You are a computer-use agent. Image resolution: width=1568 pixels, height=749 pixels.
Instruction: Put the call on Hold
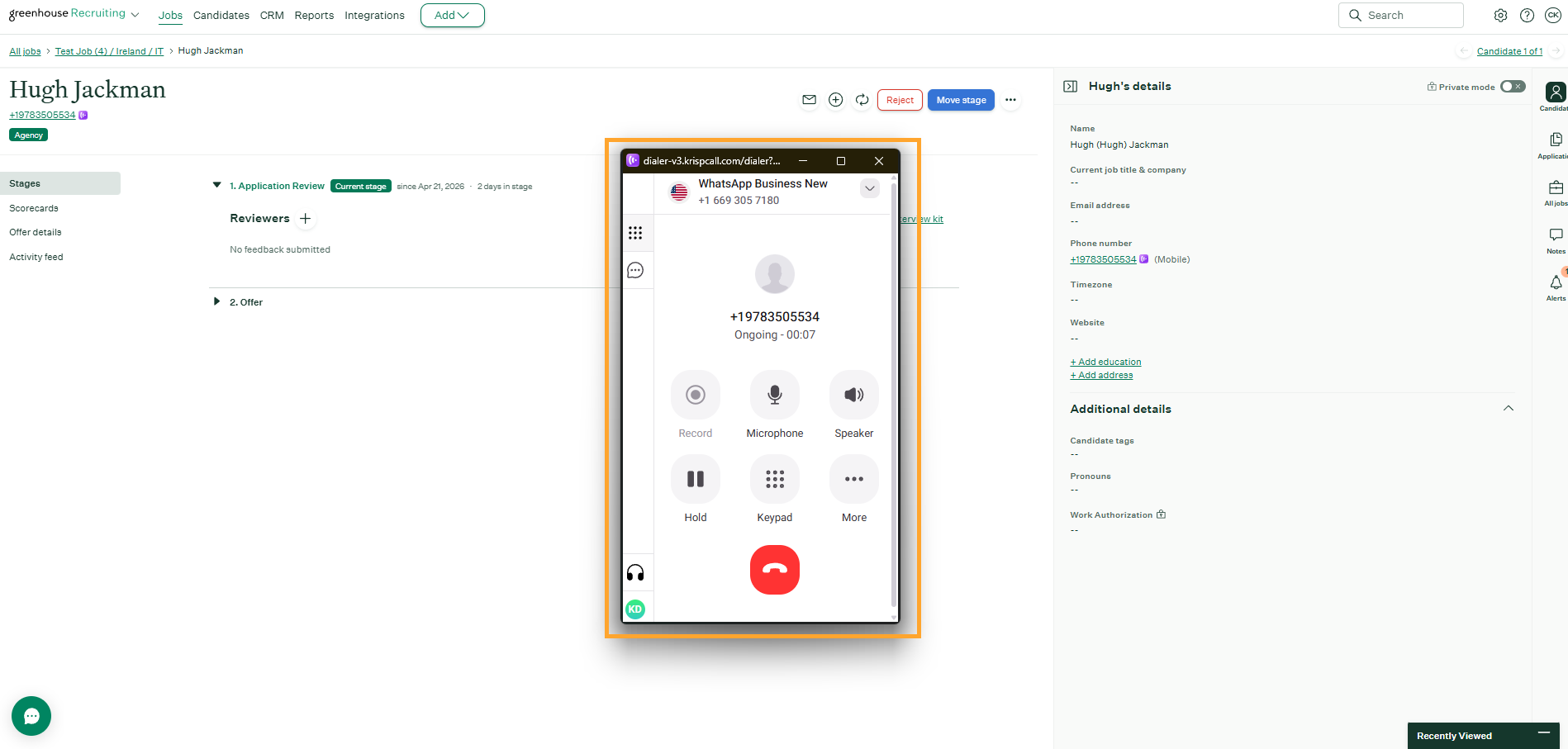click(696, 479)
